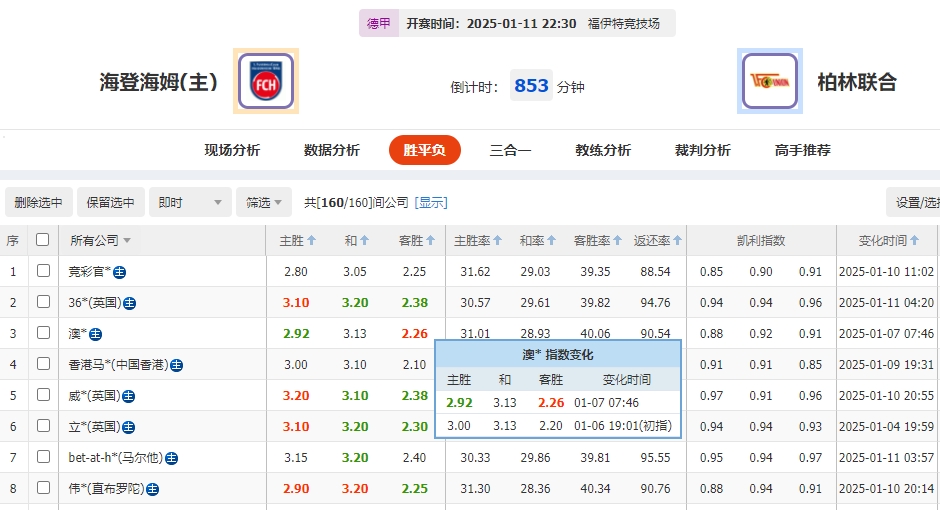
Task: Click the 主 icon beside 竞彩官*
Action: click(120, 272)
